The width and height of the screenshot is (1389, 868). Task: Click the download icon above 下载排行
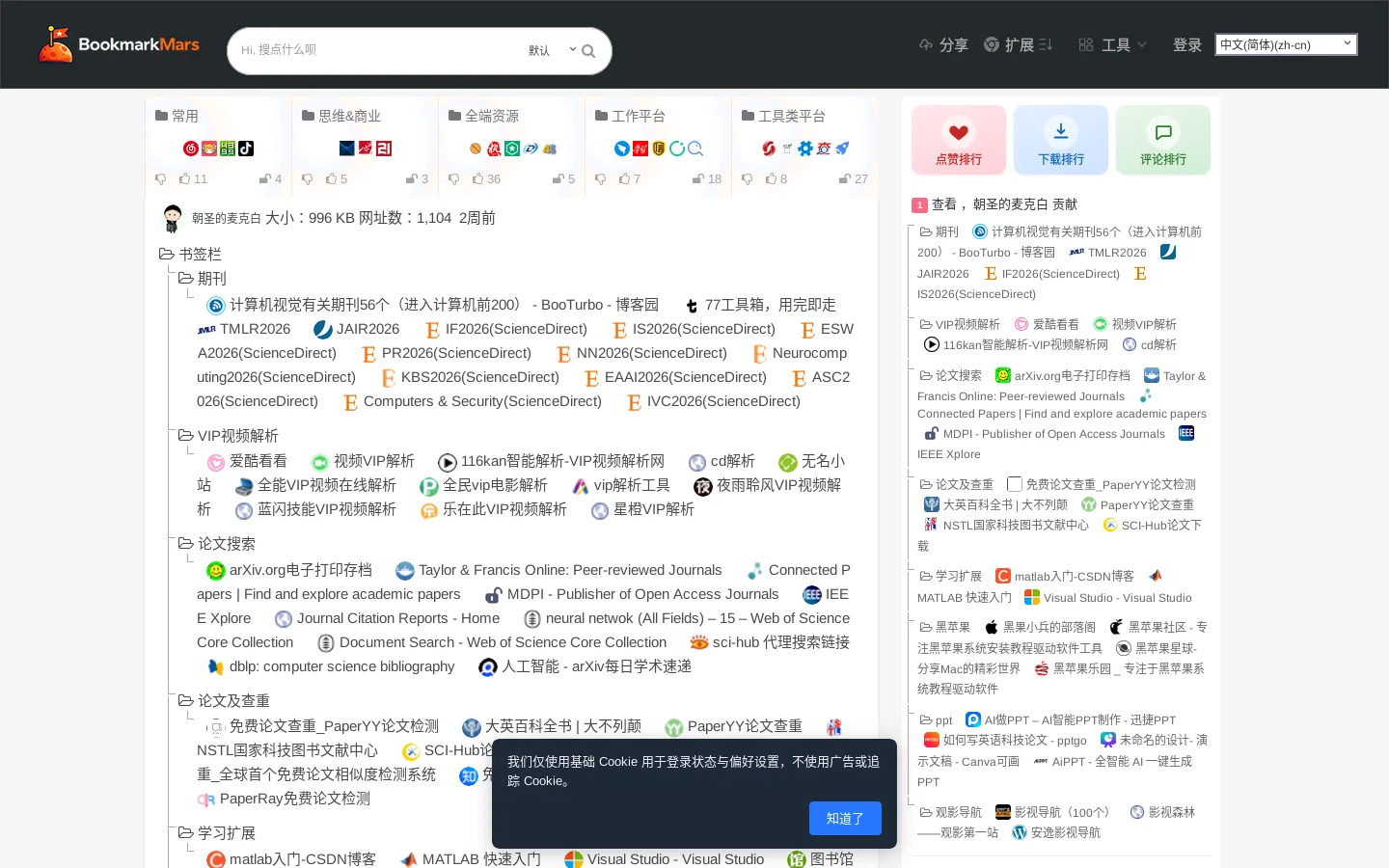click(x=1060, y=131)
